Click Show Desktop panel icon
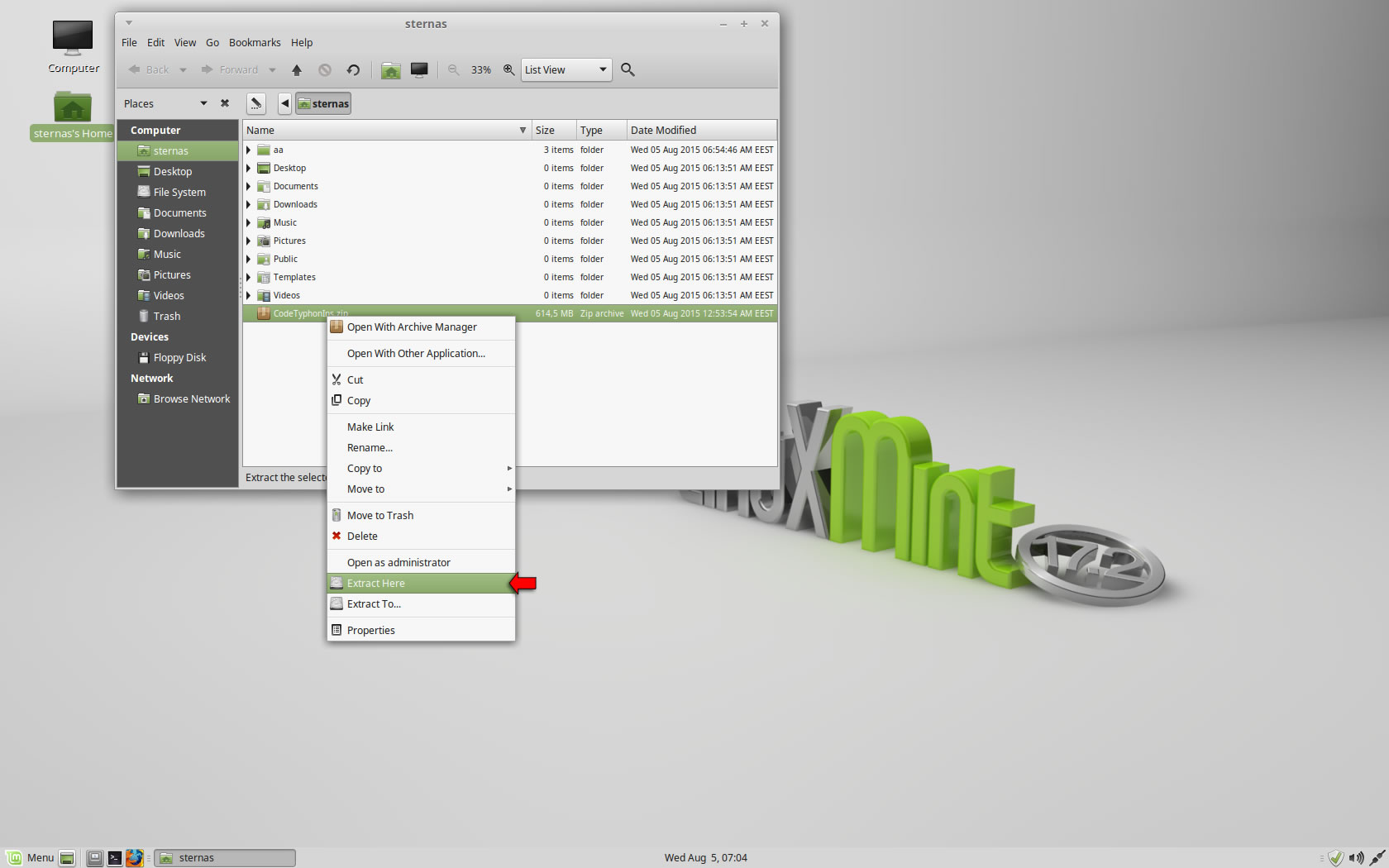The image size is (1389, 868). pos(67,858)
